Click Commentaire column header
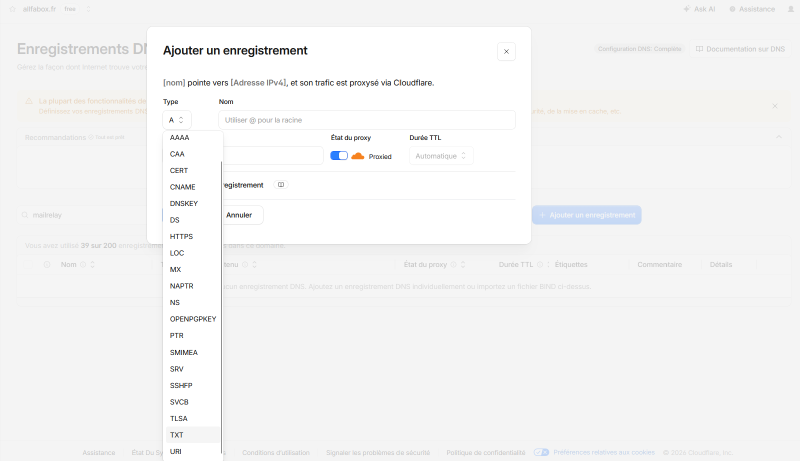 659,265
